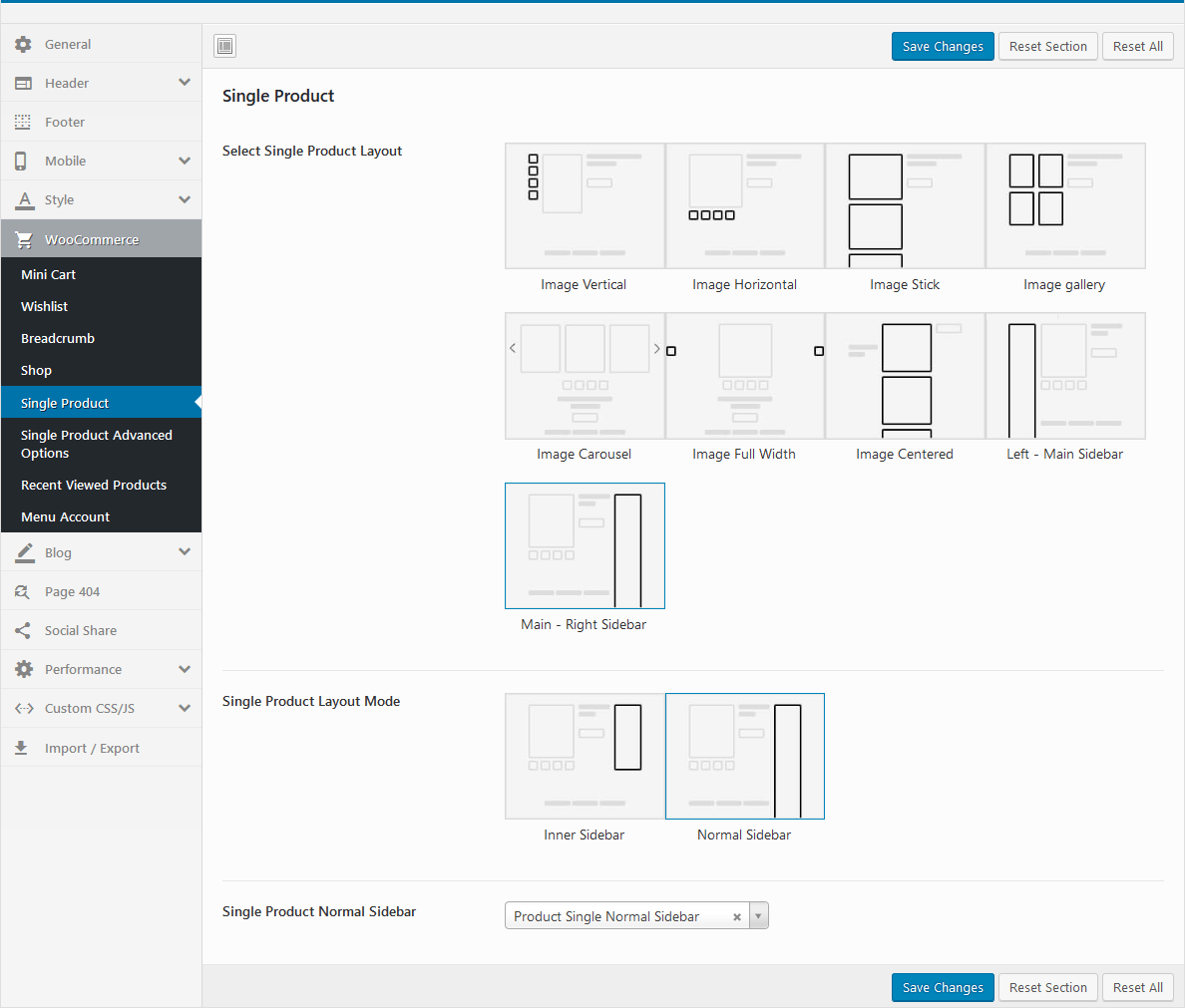Screen dimensions: 1185x1008
Task: Click the Custom CSS/JS code icon
Action: pyautogui.click(x=24, y=708)
